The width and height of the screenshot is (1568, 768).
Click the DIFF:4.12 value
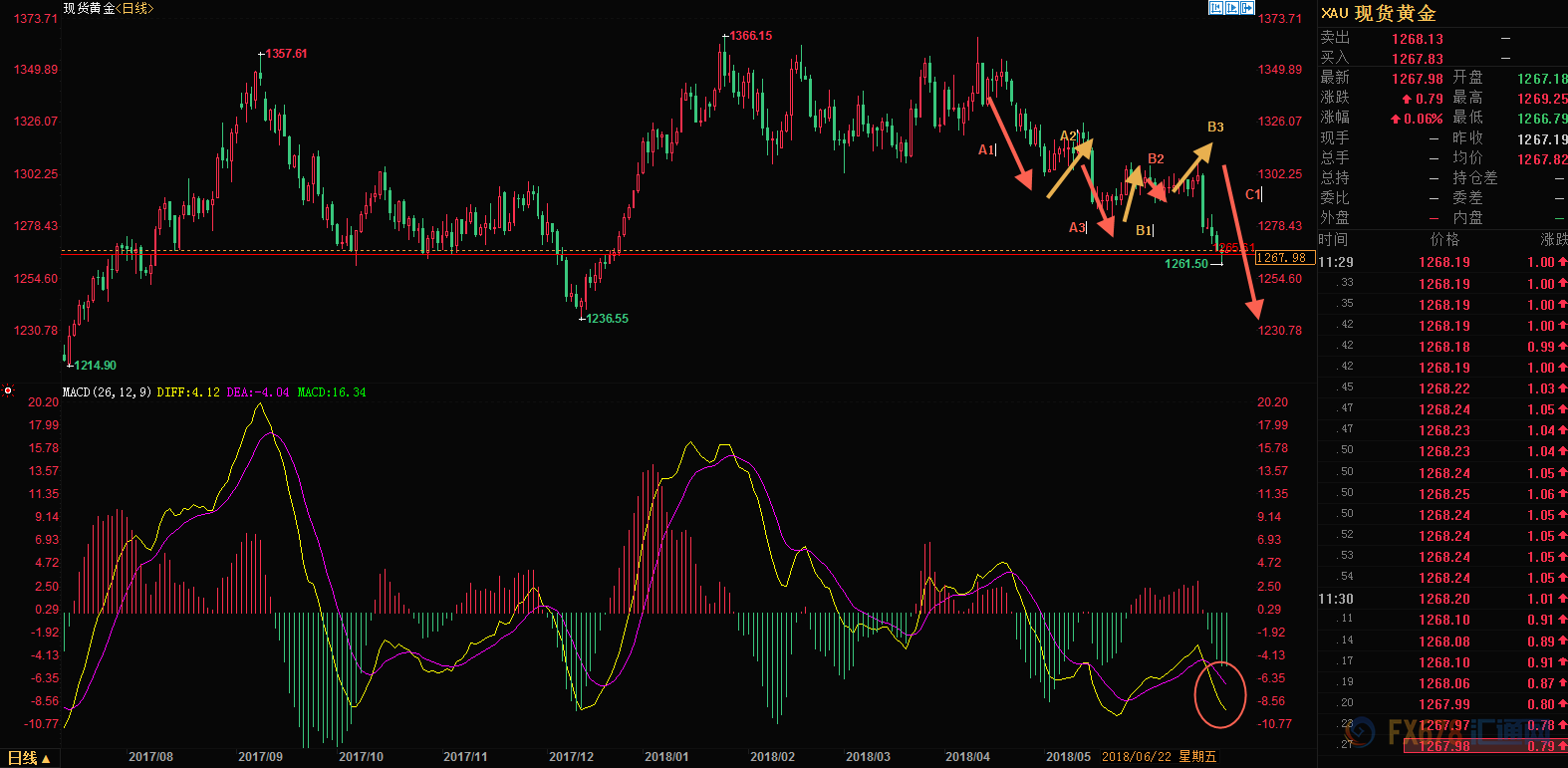click(188, 392)
